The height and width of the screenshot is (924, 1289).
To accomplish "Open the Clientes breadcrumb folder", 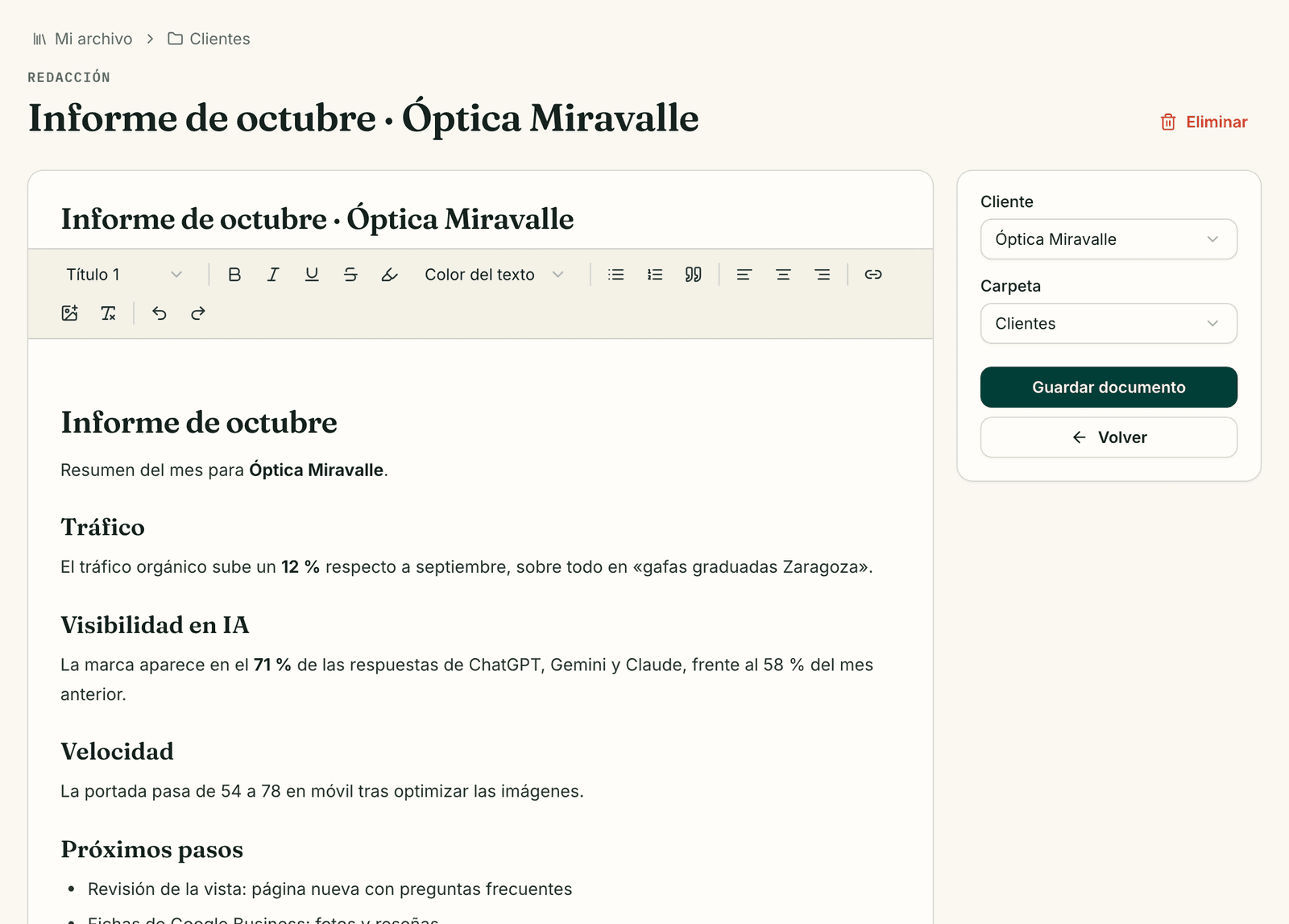I will click(x=209, y=39).
